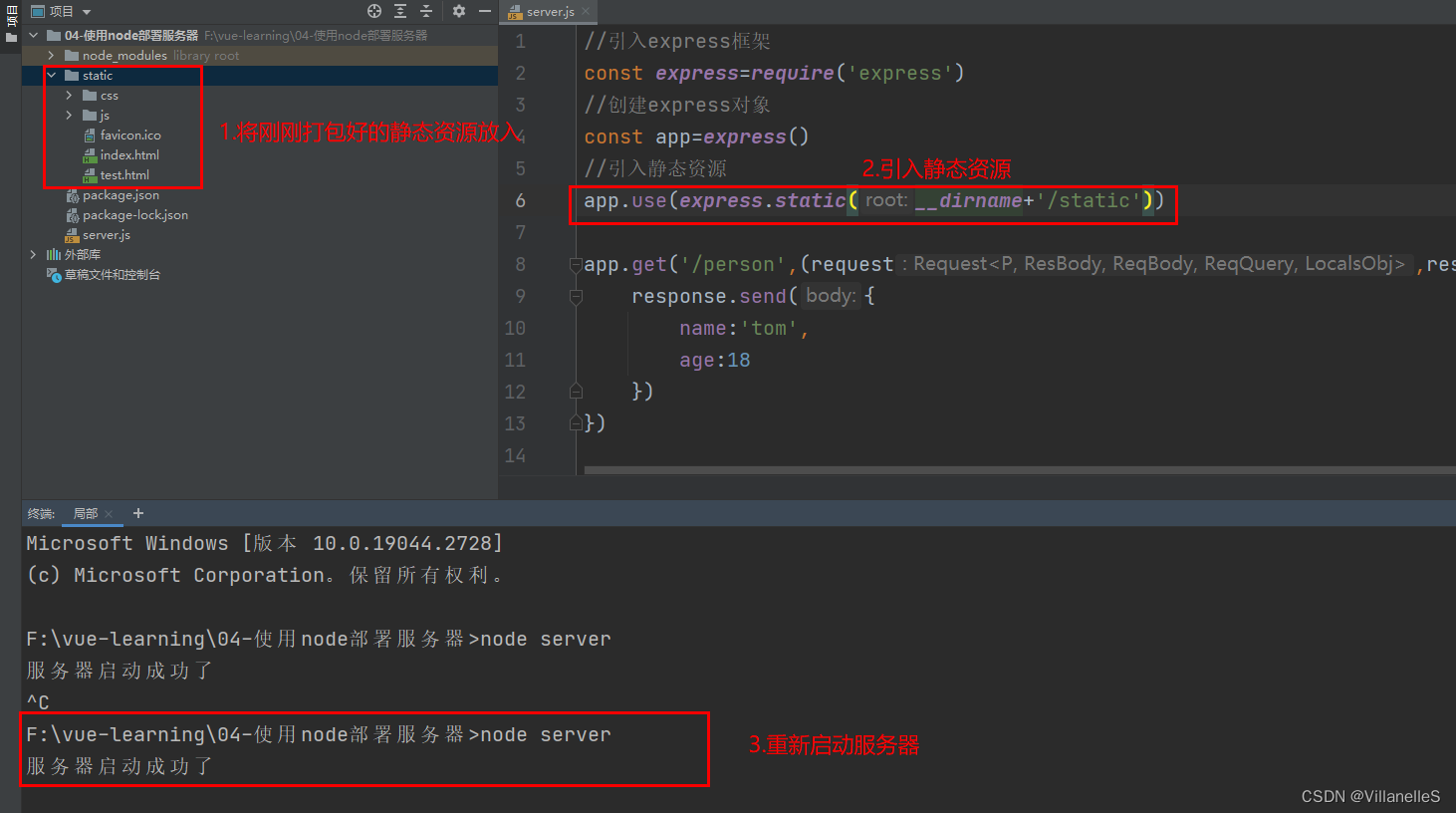The image size is (1456, 813).
Task: Expand the 外部库 node
Action: coord(33,255)
